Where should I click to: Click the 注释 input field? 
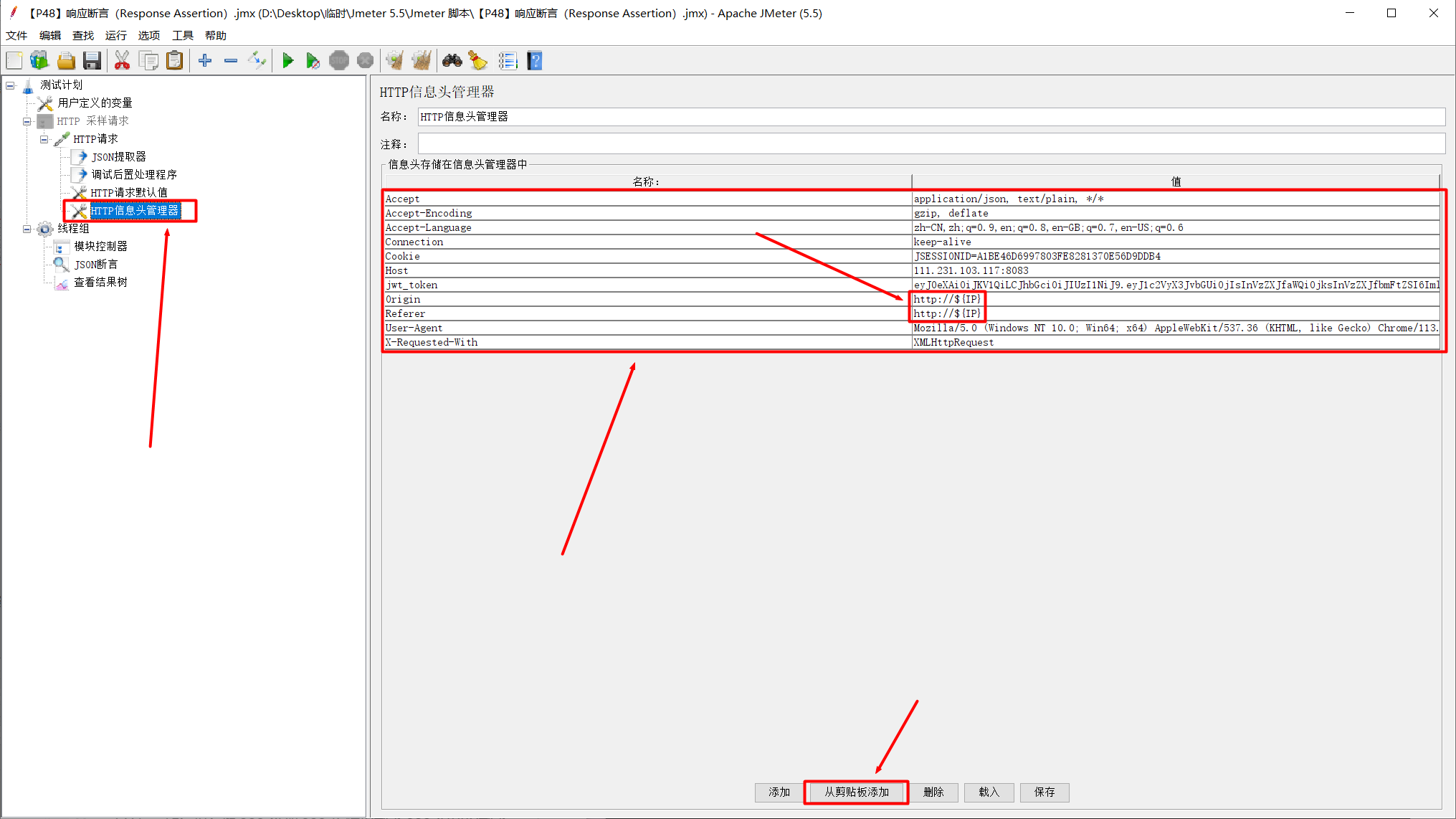[x=931, y=143]
